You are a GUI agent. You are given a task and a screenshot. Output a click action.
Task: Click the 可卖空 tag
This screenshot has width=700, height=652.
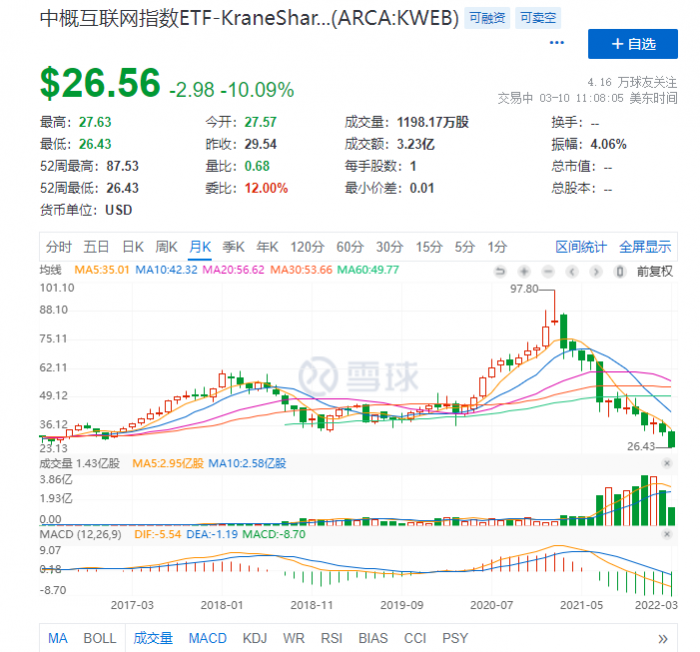coord(538,18)
